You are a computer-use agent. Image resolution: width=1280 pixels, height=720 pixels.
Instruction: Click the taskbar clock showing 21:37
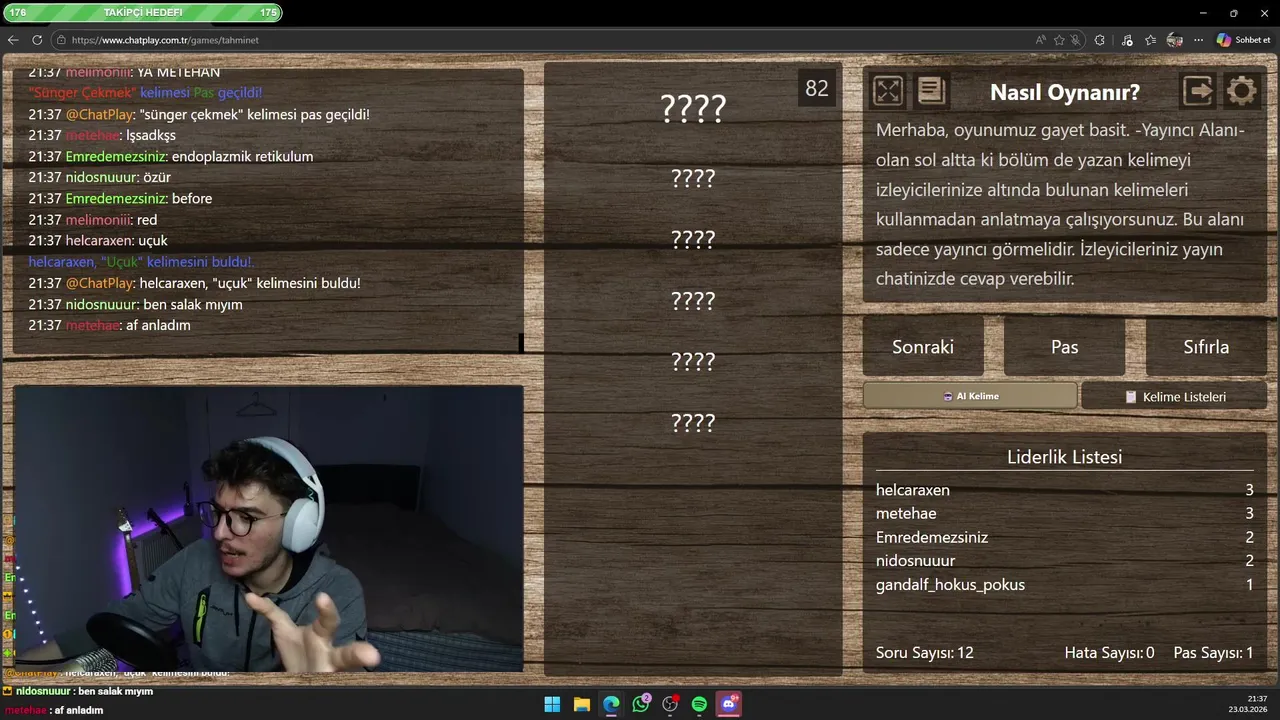pyautogui.click(x=1258, y=699)
